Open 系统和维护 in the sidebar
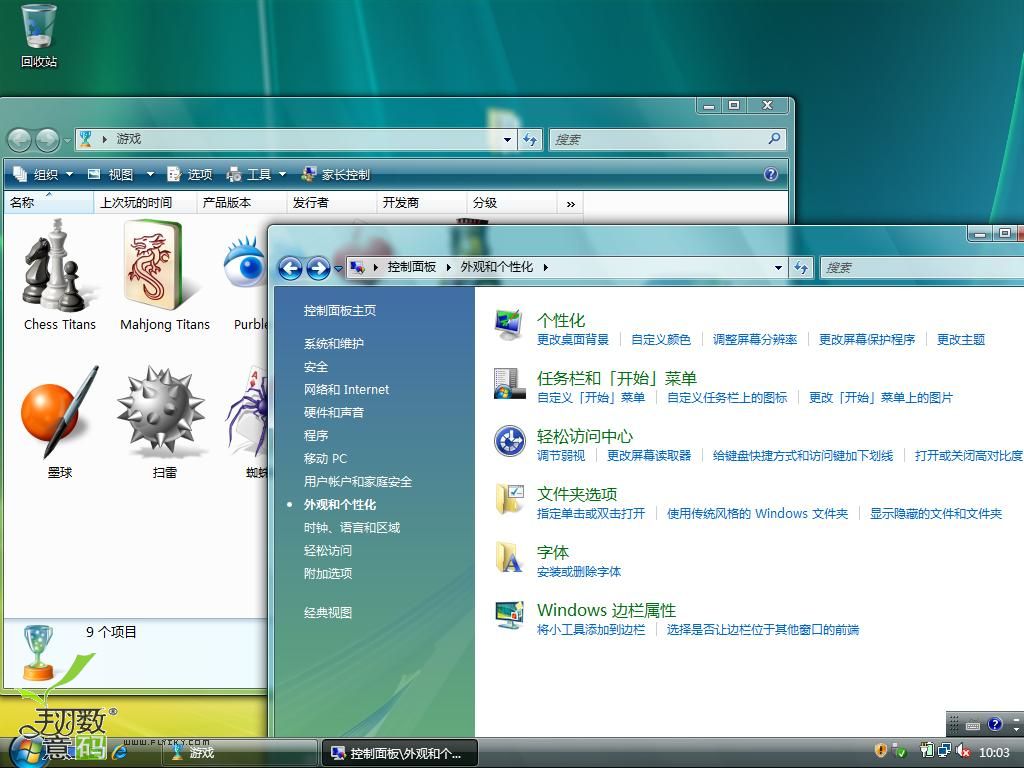This screenshot has width=1024, height=768. pos(334,344)
